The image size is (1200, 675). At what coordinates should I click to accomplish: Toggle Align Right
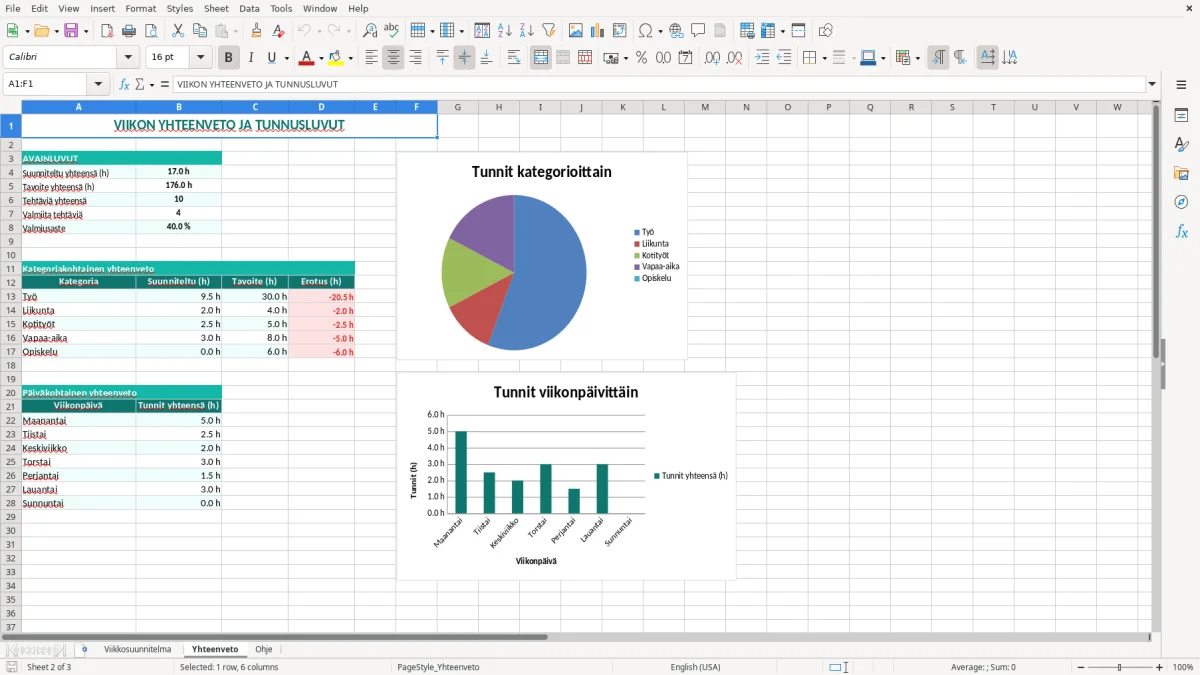pyautogui.click(x=415, y=58)
